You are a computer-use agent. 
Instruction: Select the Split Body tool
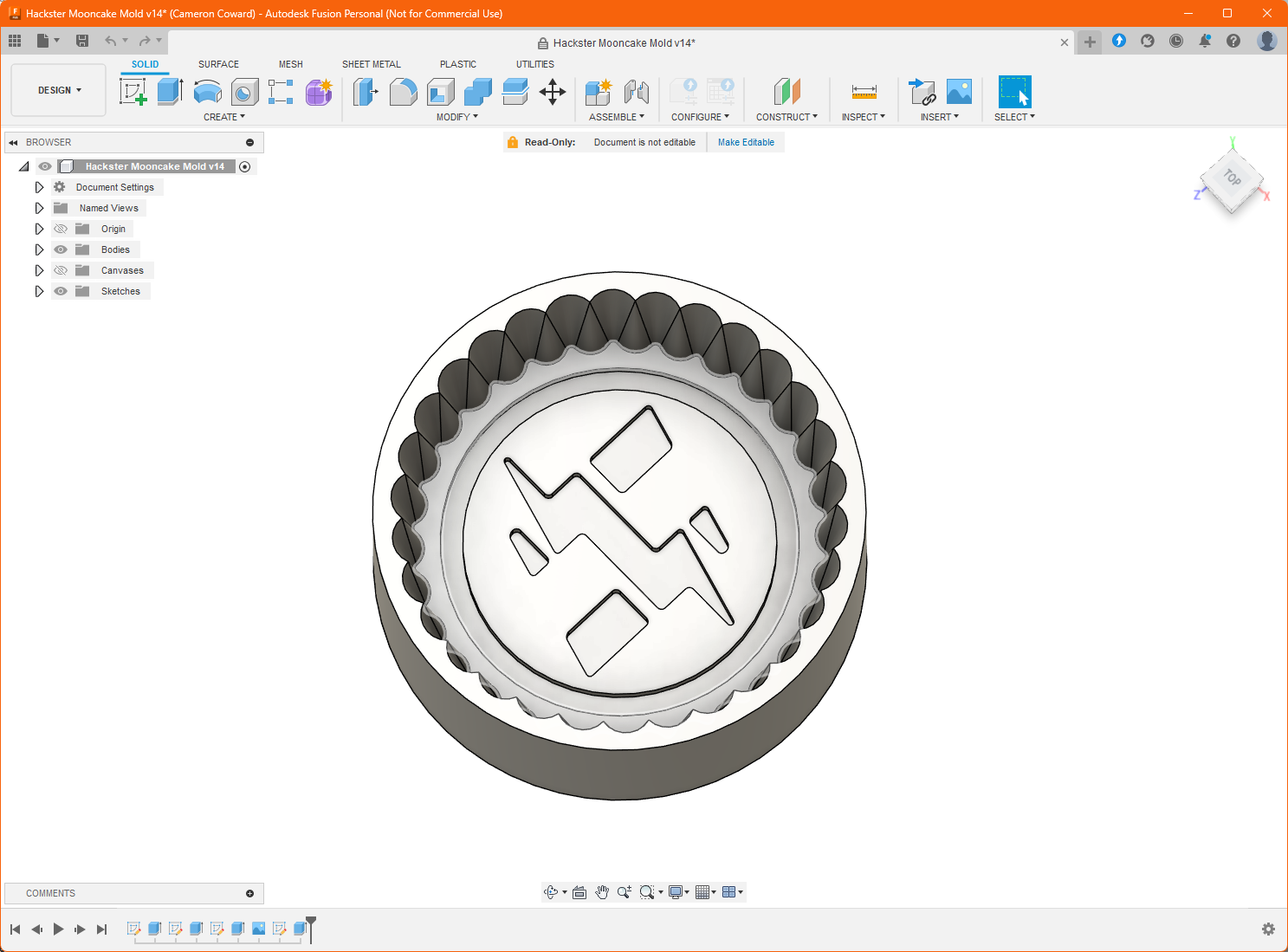pos(515,91)
